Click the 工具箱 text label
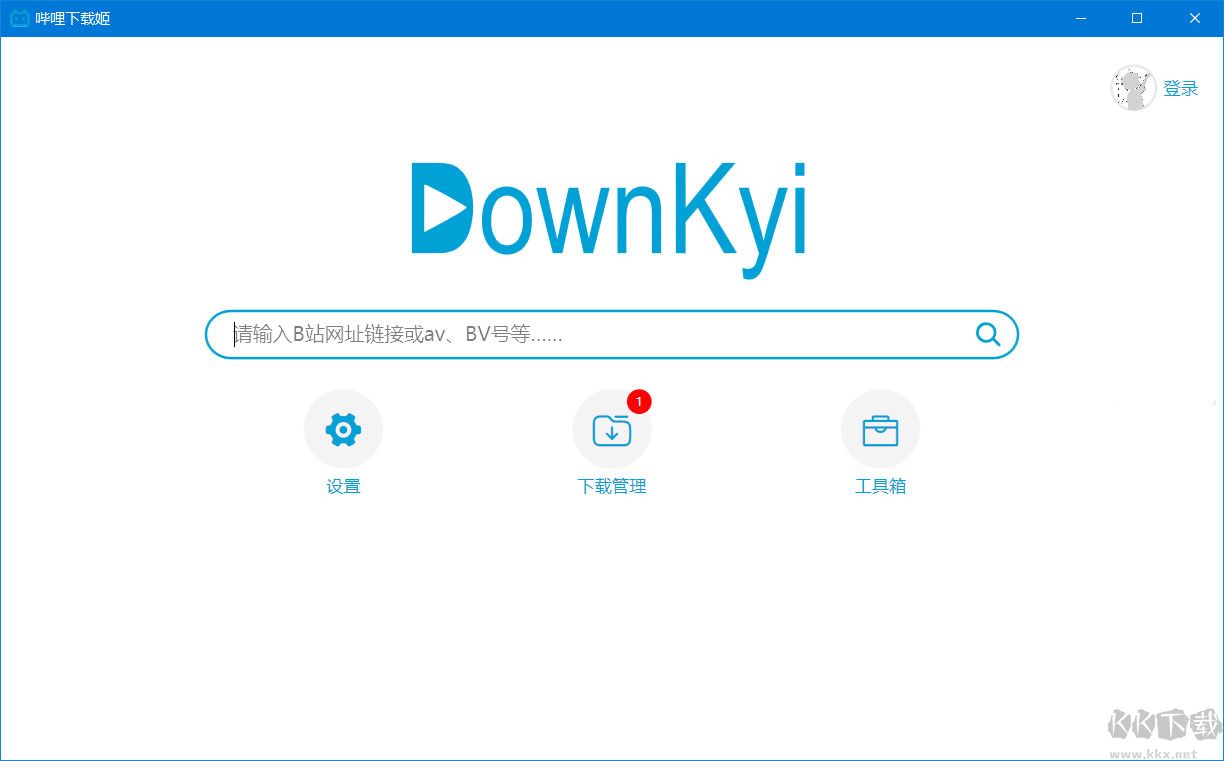 tap(880, 487)
